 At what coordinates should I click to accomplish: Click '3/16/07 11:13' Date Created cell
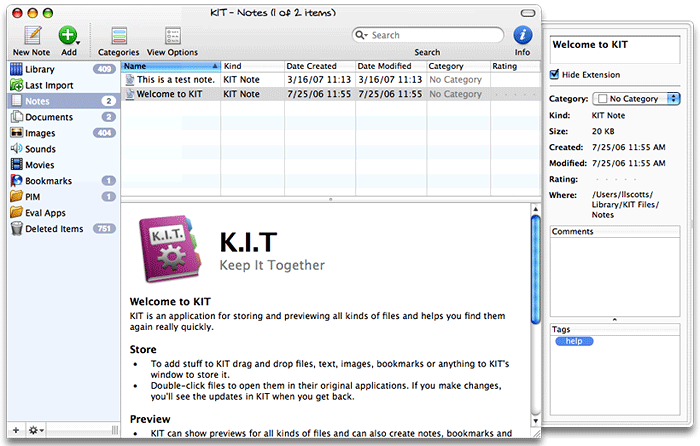[x=319, y=79]
